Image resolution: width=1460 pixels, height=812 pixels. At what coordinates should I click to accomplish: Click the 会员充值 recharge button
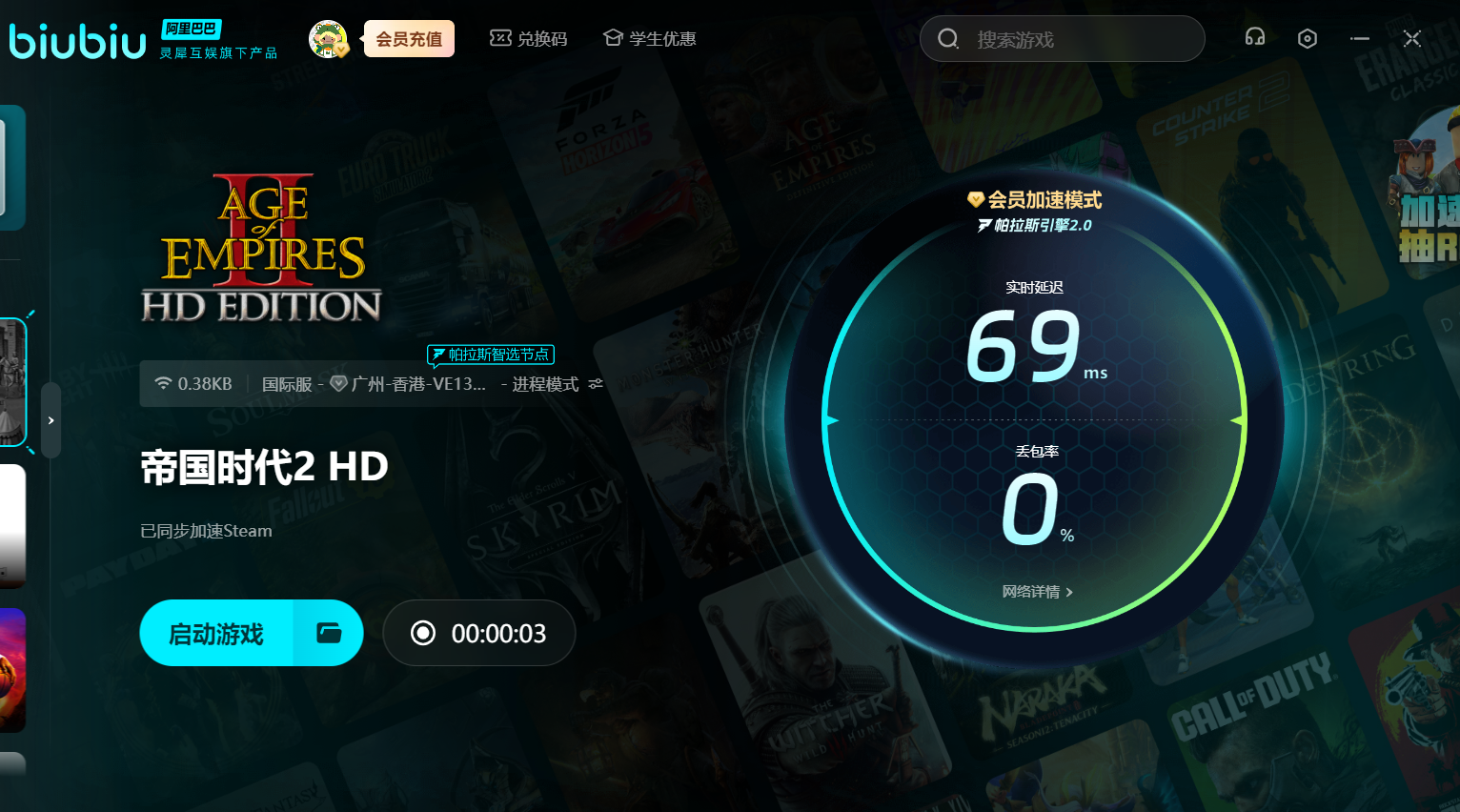[409, 39]
